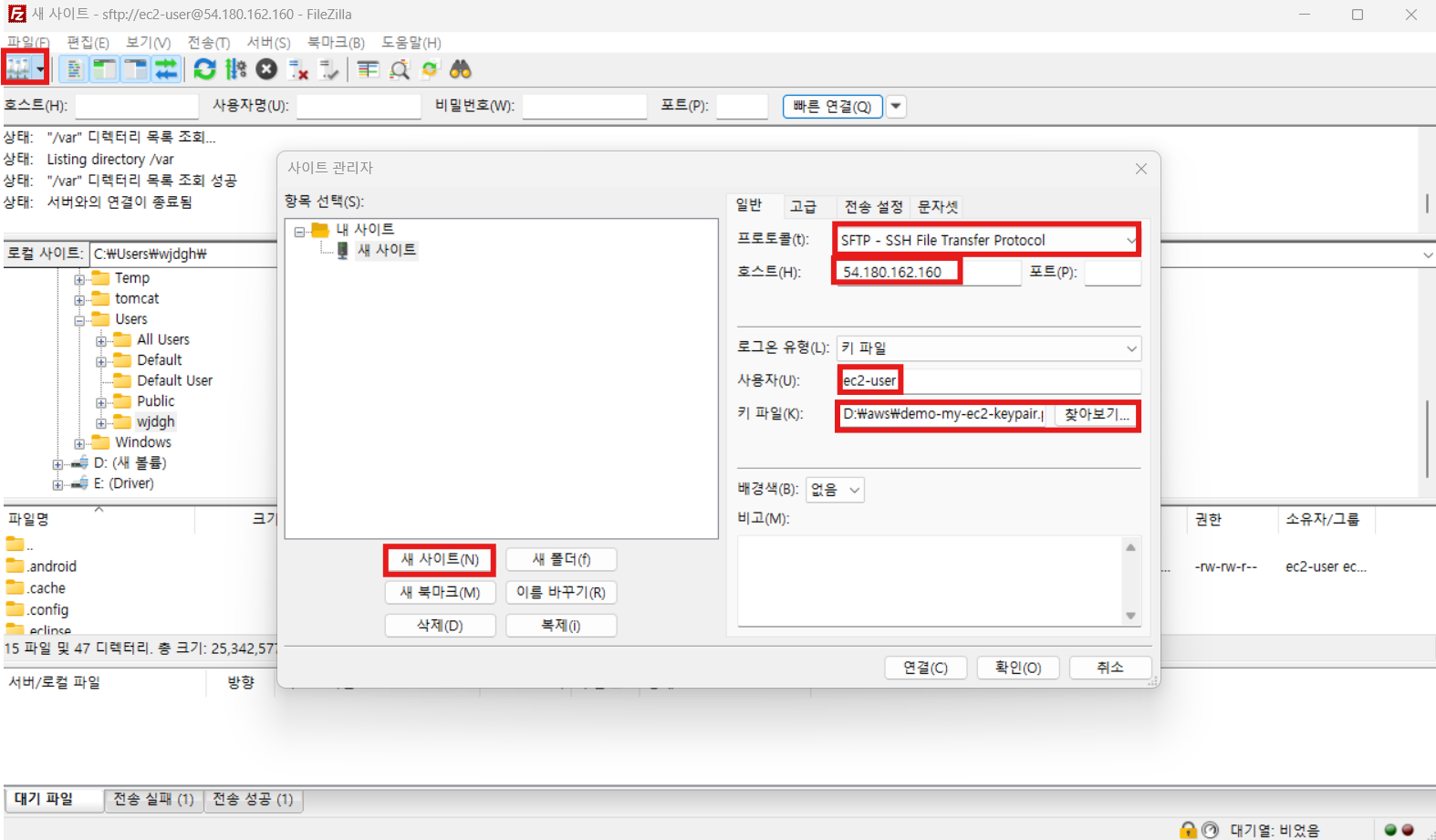Open the directory listing filters icon

[368, 69]
